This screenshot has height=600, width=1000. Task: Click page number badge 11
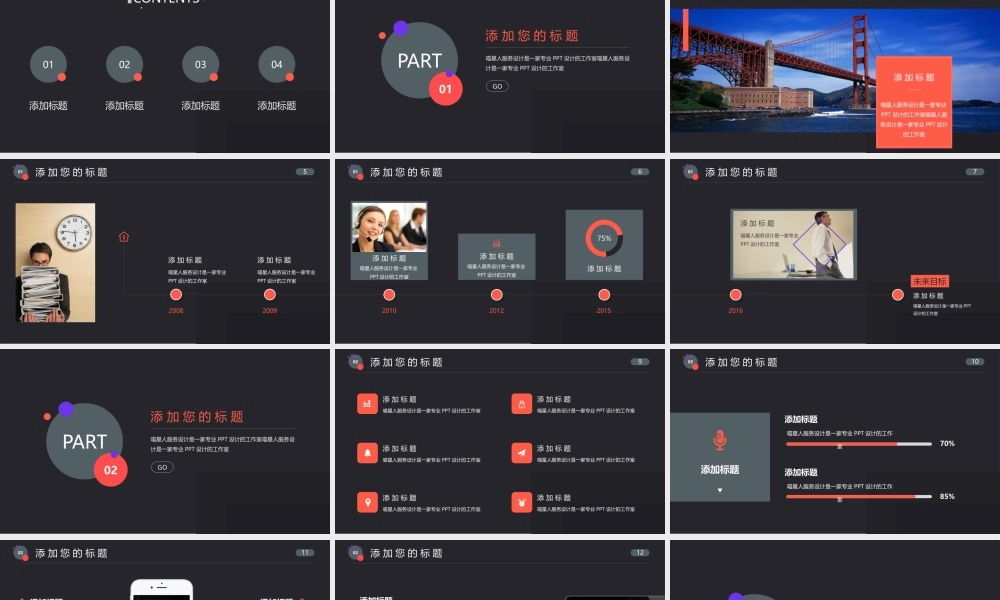point(305,552)
